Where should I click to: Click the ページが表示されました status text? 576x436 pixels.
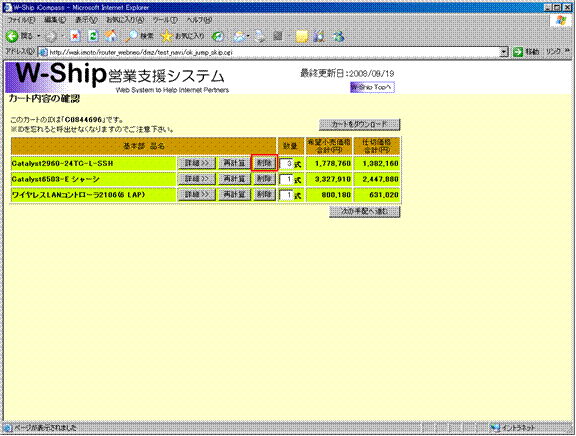click(x=45, y=428)
